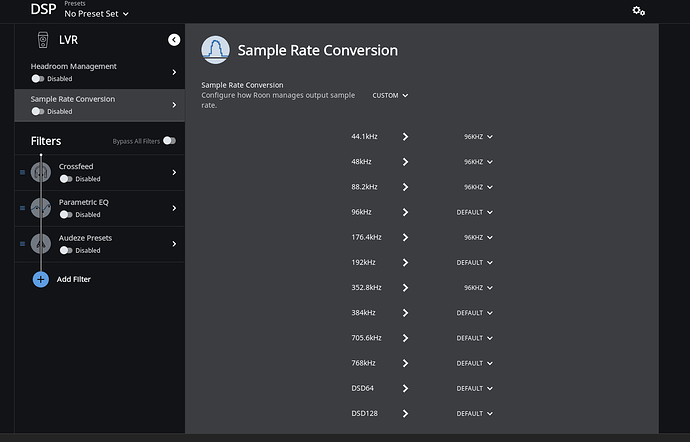Image resolution: width=690 pixels, height=442 pixels.
Task: Collapse the sidebar with the back arrow
Action: [x=174, y=40]
